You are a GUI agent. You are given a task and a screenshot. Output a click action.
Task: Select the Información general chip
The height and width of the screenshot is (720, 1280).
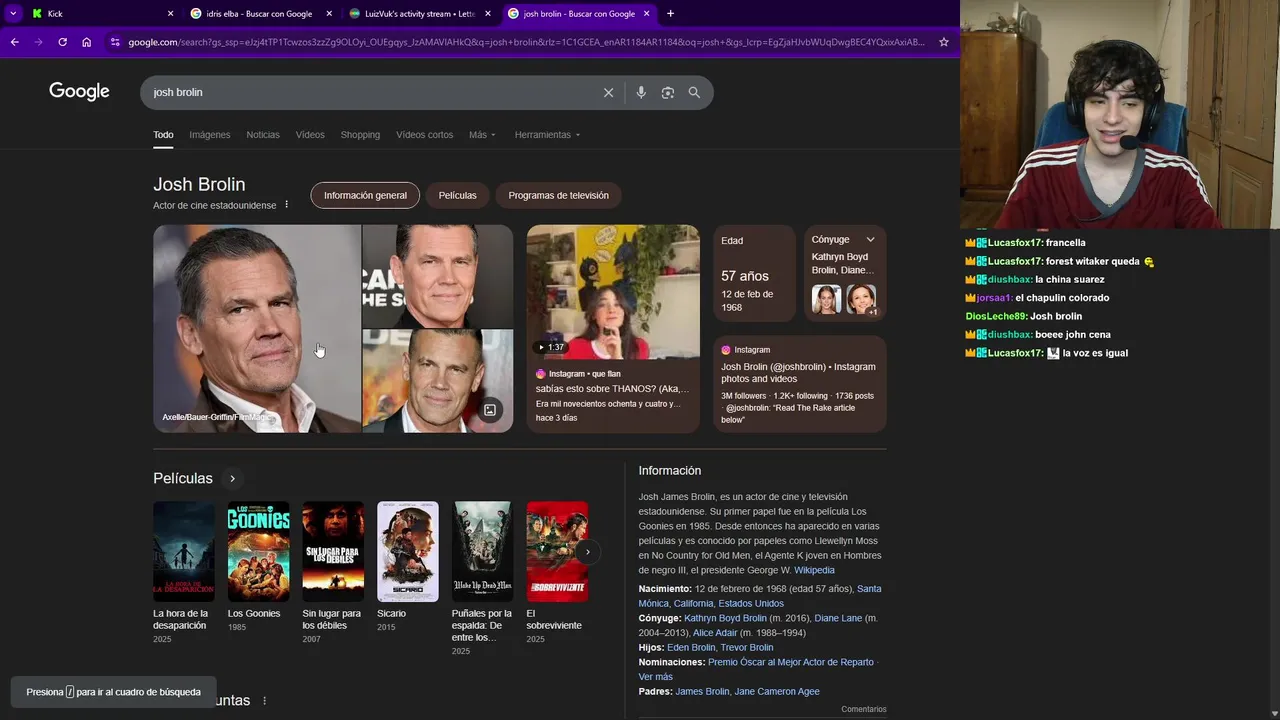365,195
